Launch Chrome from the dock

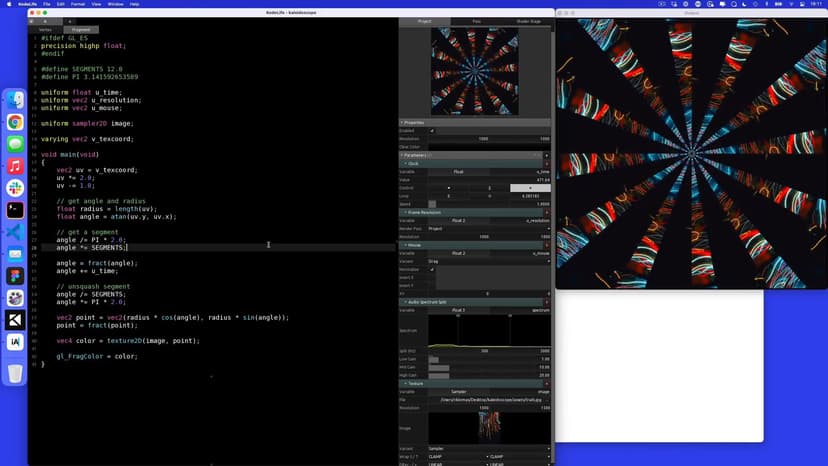[x=15, y=122]
